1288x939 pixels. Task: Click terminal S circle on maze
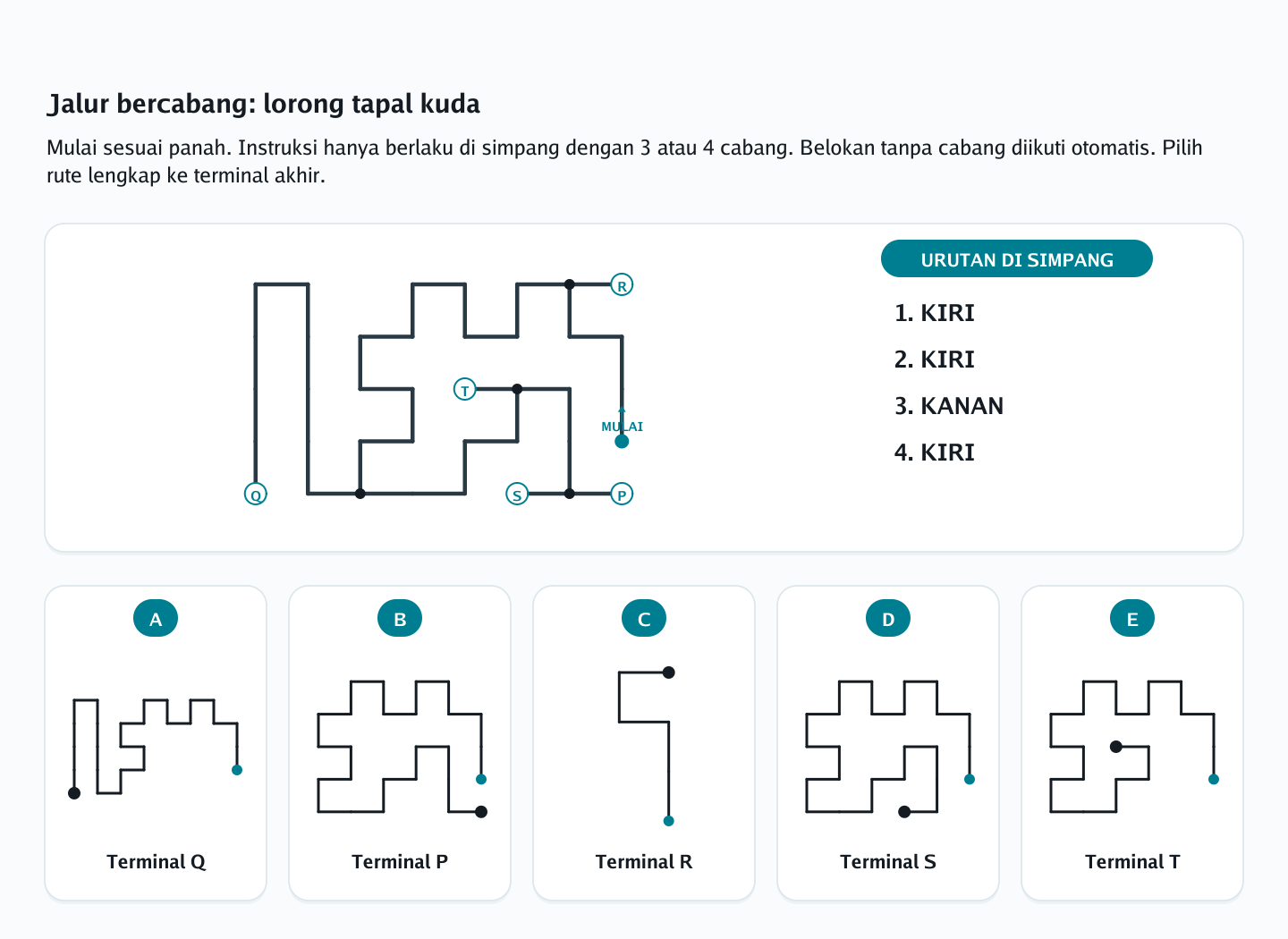click(x=517, y=495)
